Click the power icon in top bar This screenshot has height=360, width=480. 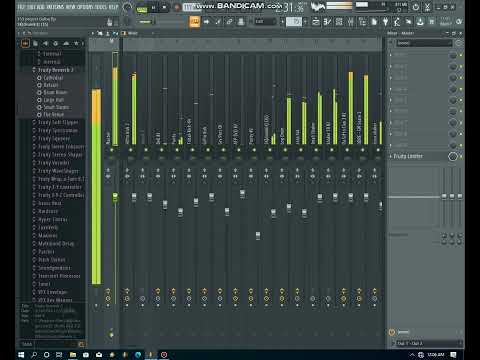pyautogui.click(x=416, y=7)
